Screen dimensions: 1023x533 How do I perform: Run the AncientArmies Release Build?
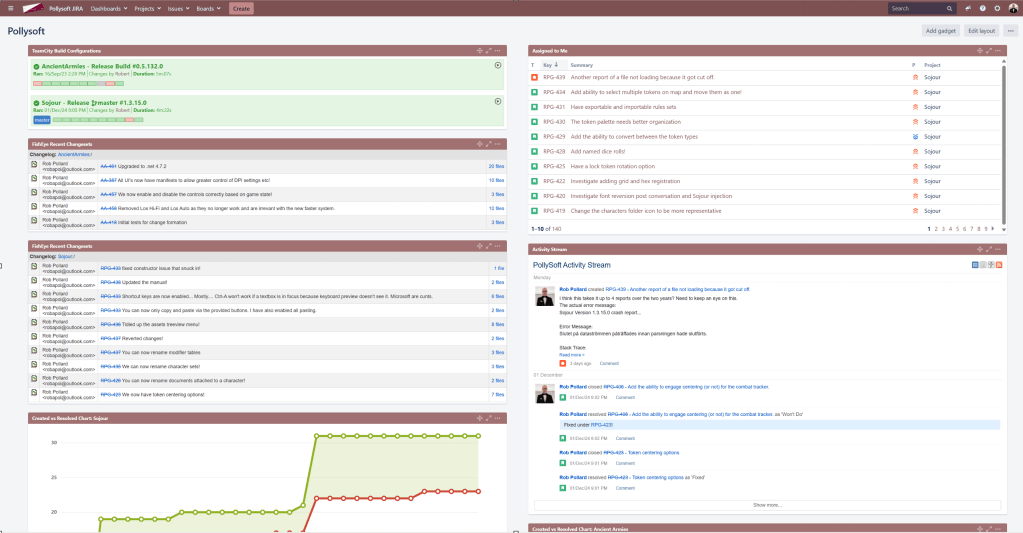[498, 65]
